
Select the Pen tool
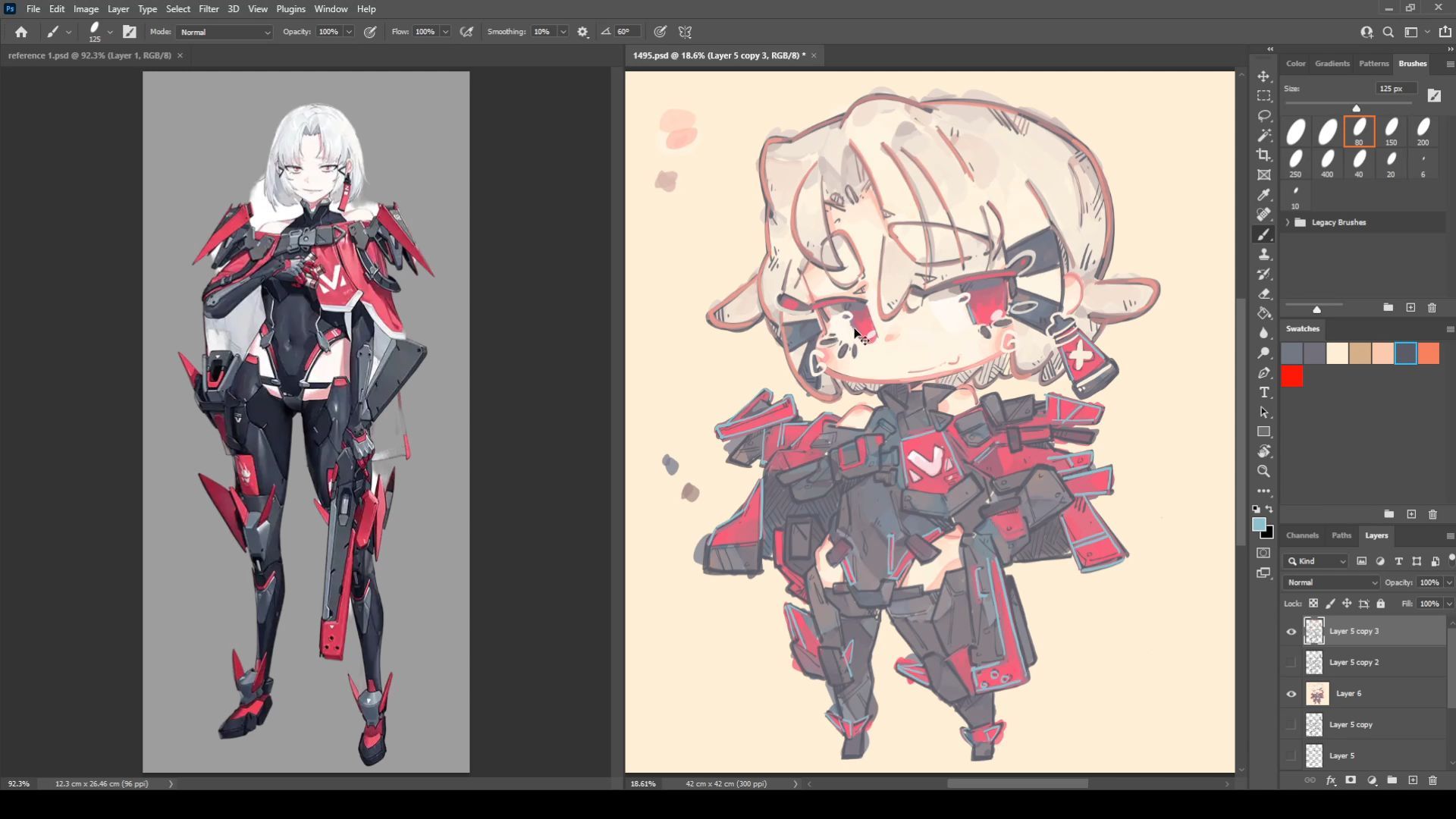tap(1263, 373)
